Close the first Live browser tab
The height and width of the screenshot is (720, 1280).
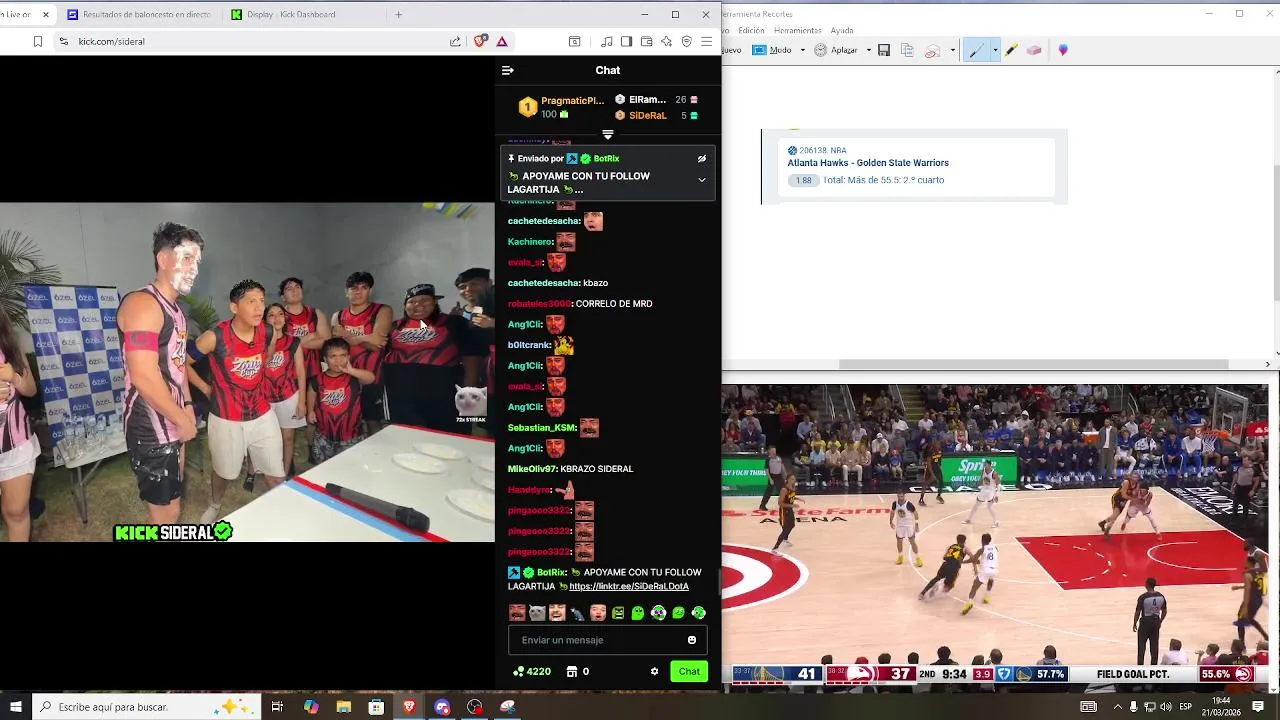coord(45,14)
